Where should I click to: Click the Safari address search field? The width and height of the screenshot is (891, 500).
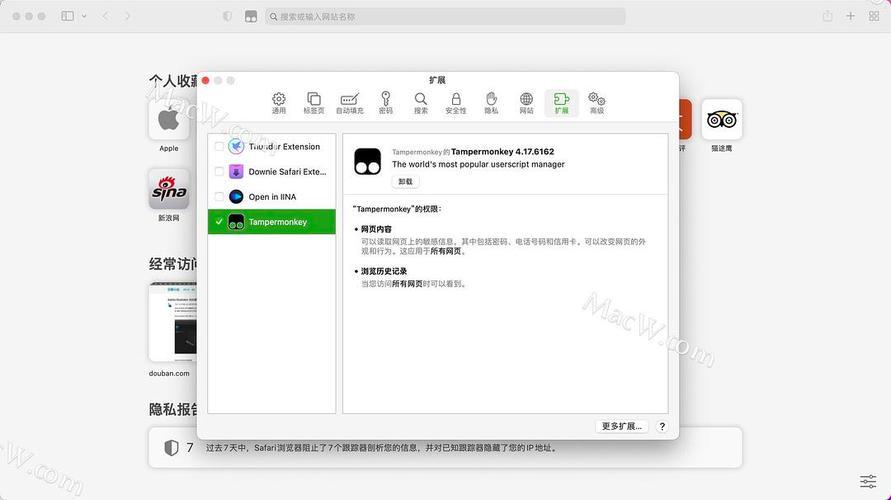(x=446, y=16)
